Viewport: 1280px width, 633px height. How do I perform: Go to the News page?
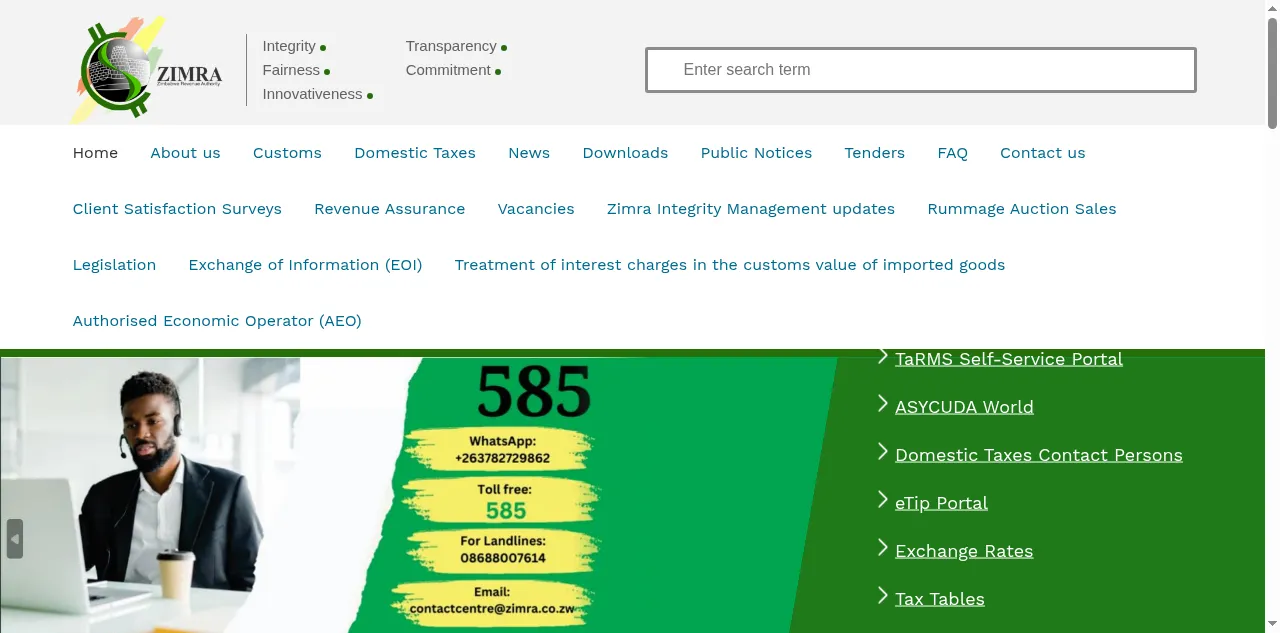pyautogui.click(x=529, y=153)
